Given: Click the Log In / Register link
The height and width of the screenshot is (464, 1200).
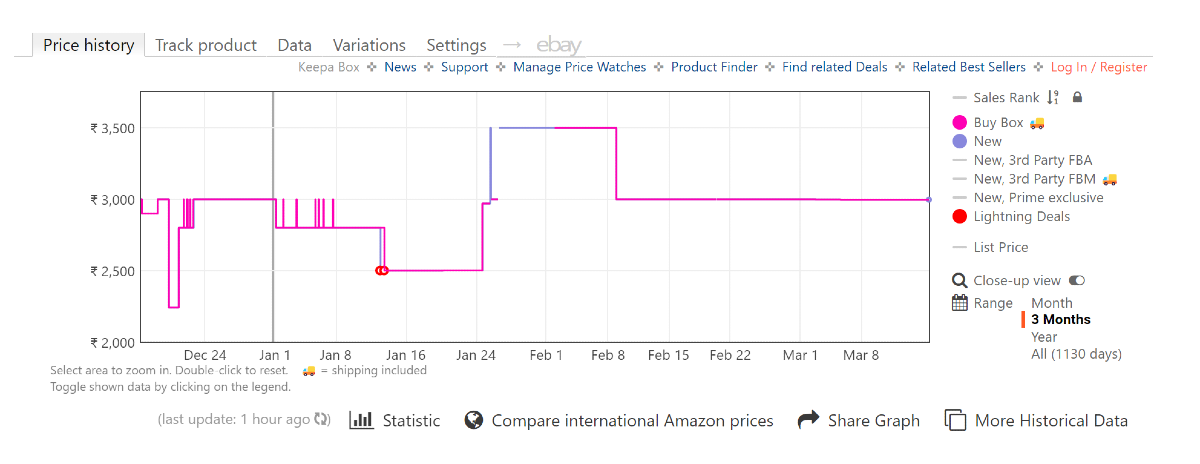Looking at the screenshot, I should (x=1098, y=67).
